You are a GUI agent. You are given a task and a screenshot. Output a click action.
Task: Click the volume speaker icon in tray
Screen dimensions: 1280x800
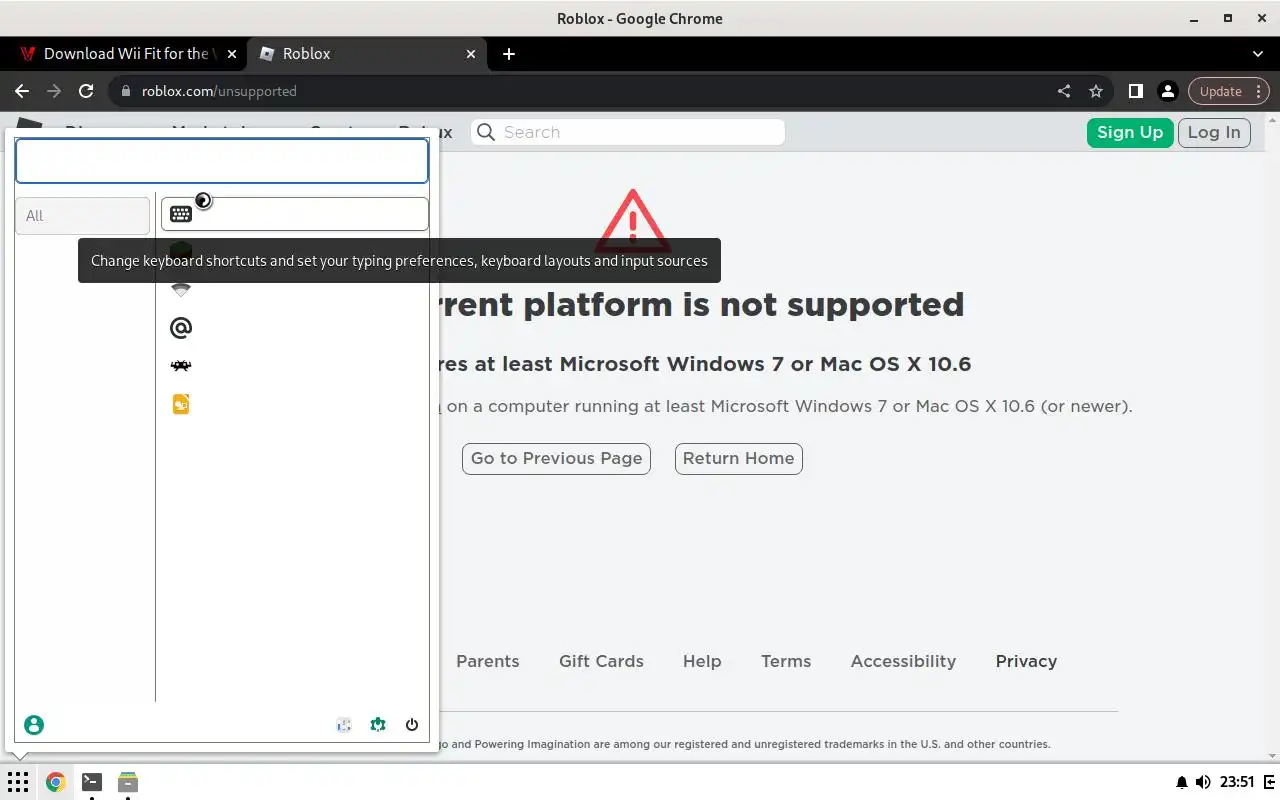pyautogui.click(x=1203, y=782)
